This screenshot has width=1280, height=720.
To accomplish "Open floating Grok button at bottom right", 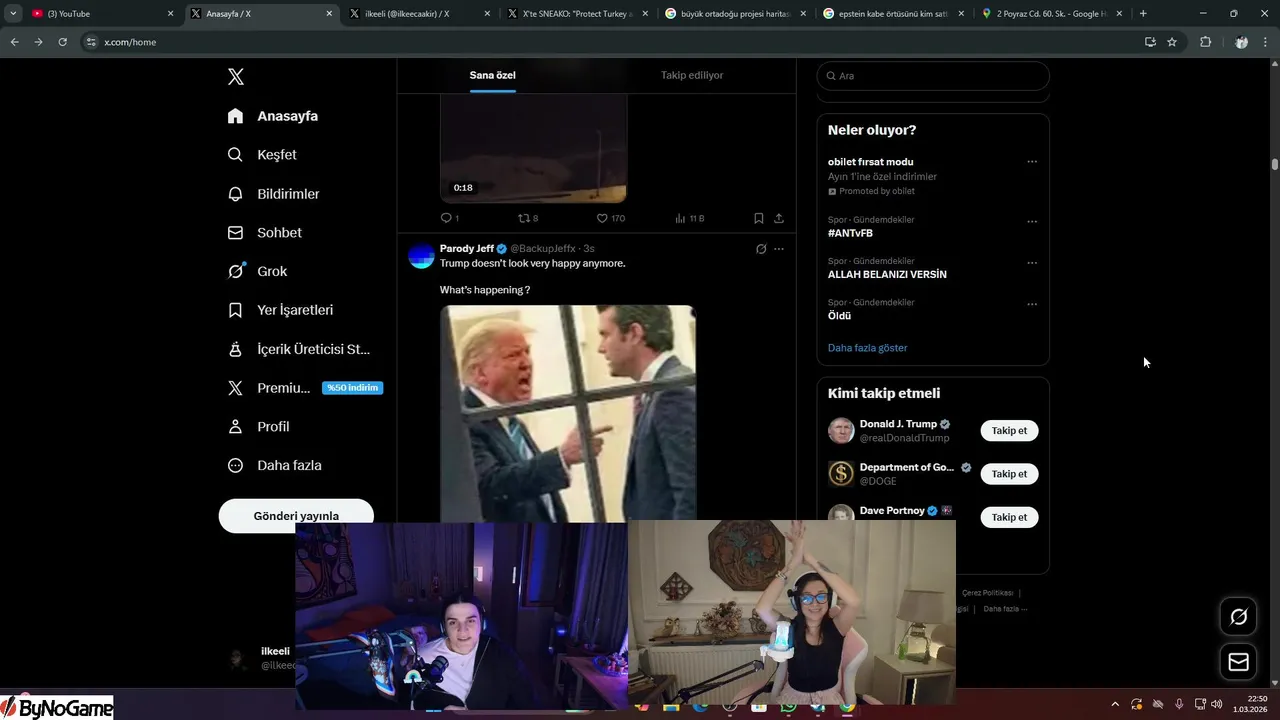I will pos(1238,617).
